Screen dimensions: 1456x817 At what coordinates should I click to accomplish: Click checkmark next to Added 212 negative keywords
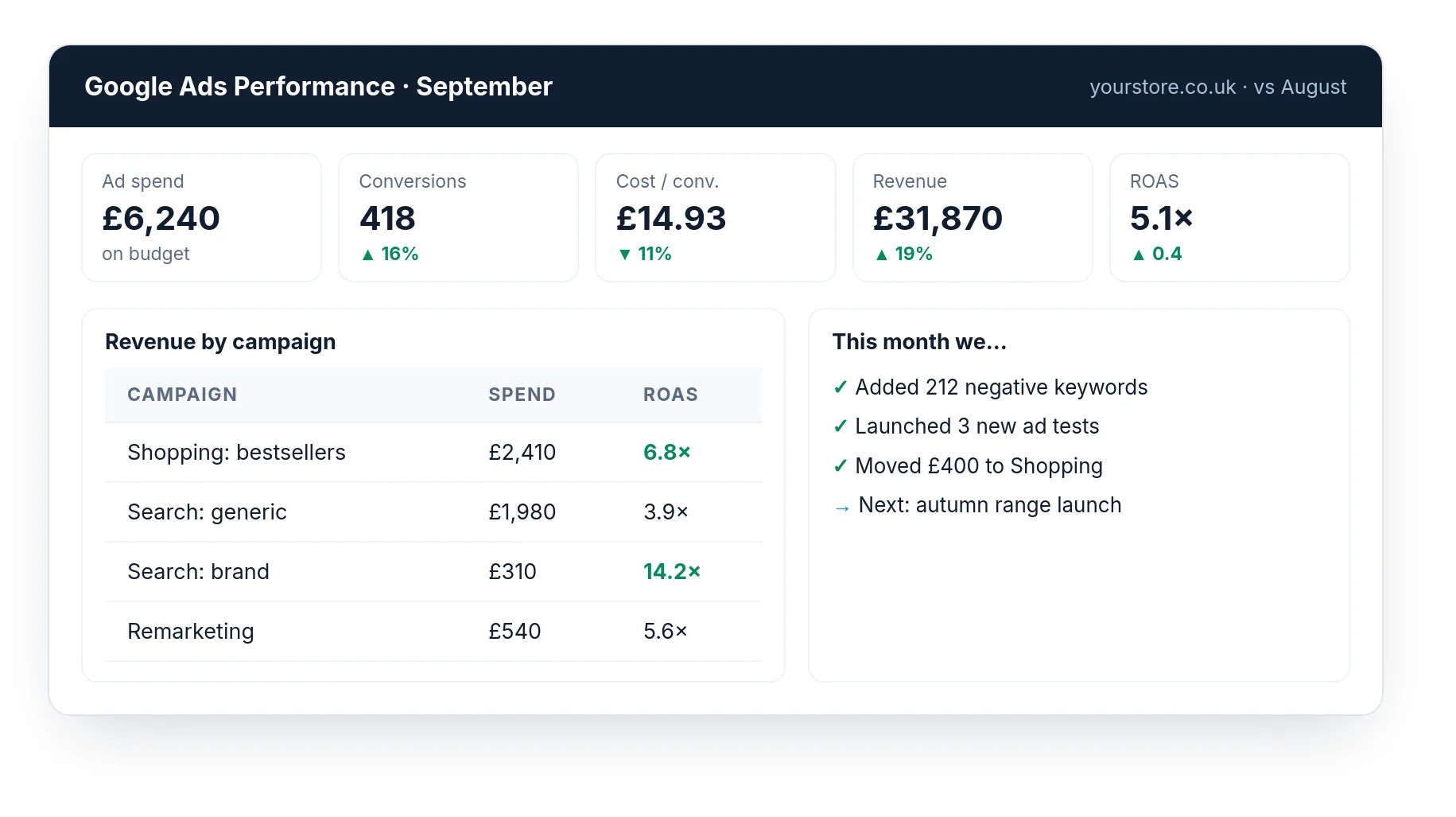pyautogui.click(x=841, y=387)
